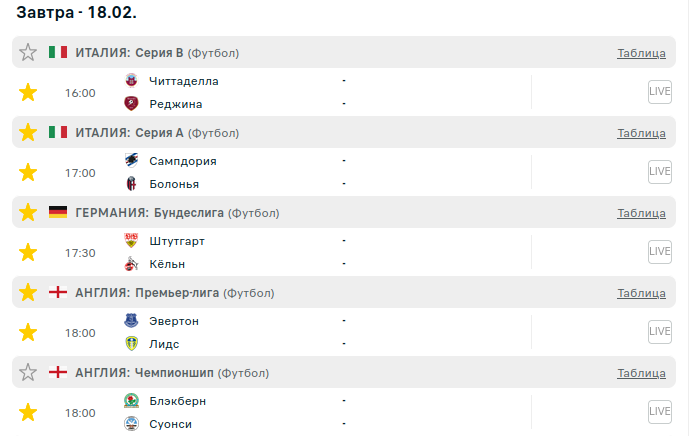Click the Germany flag icon

tap(58, 212)
